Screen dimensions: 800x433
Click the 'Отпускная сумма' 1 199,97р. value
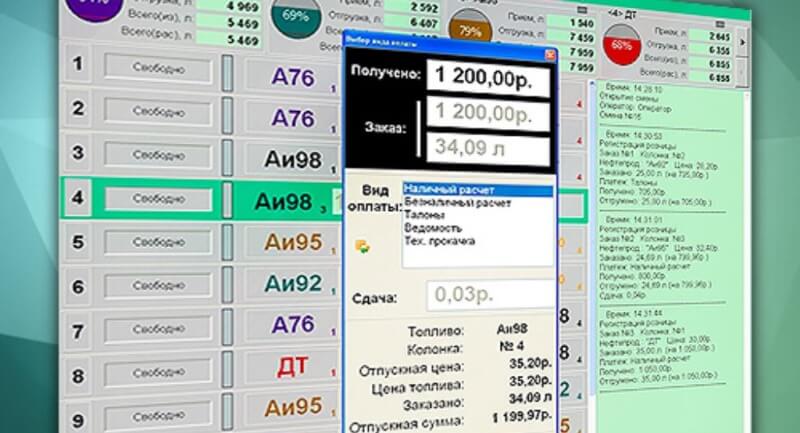(x=522, y=417)
